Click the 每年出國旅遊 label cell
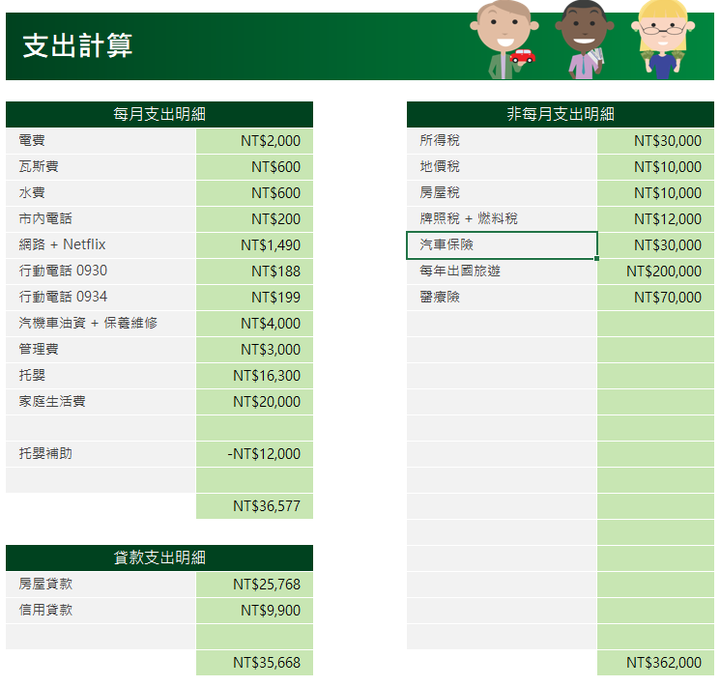The width and height of the screenshot is (720, 686). point(502,271)
